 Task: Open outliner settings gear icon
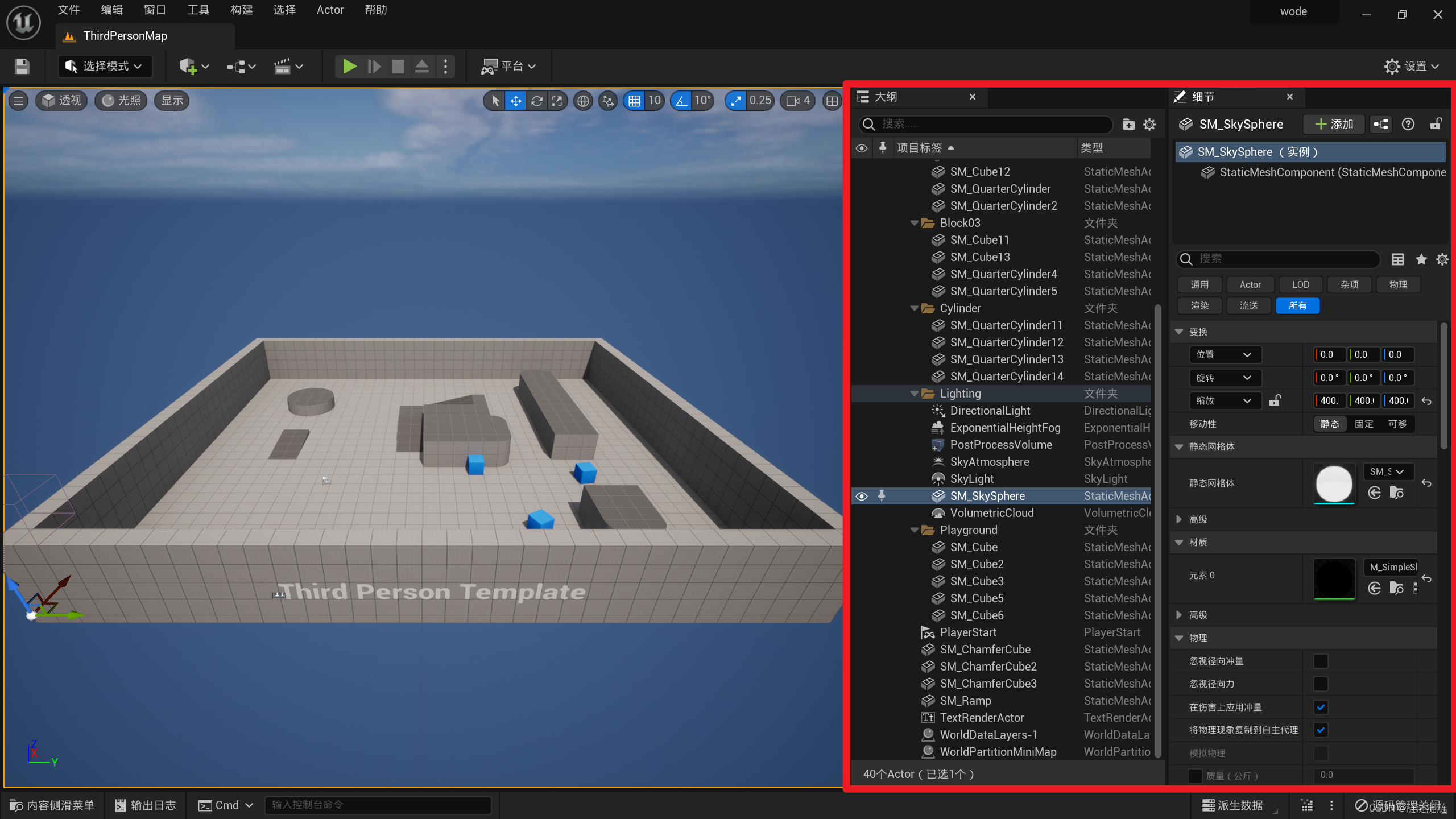1149,125
